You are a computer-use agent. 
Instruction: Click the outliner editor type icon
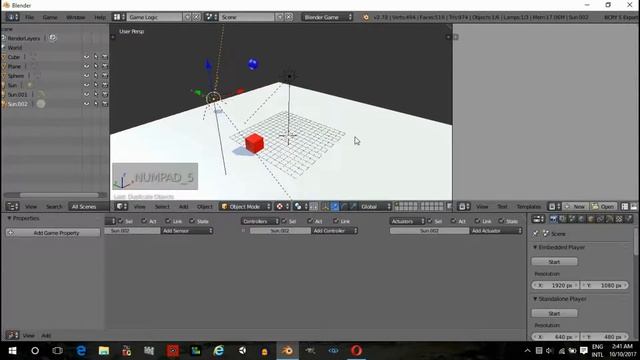point(13,207)
